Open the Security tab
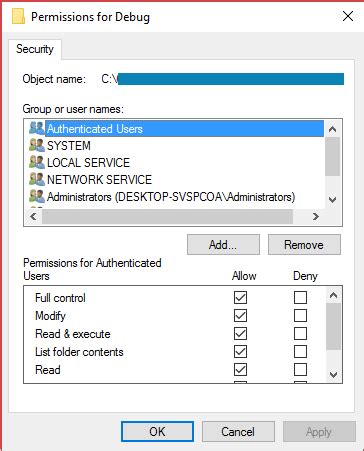The width and height of the screenshot is (364, 451). pyautogui.click(x=35, y=49)
